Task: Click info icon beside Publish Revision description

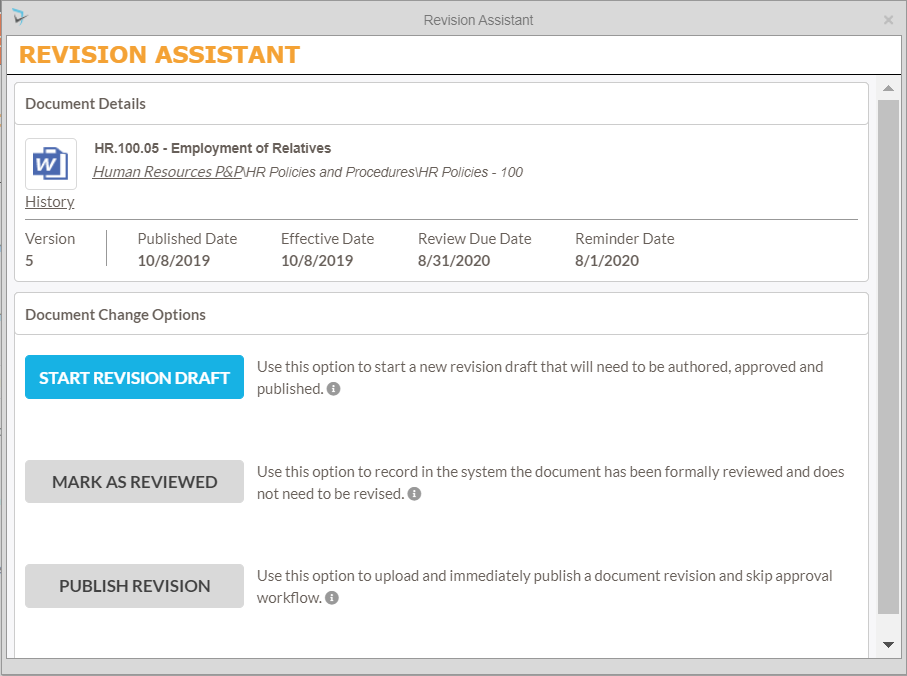Action: tap(332, 598)
